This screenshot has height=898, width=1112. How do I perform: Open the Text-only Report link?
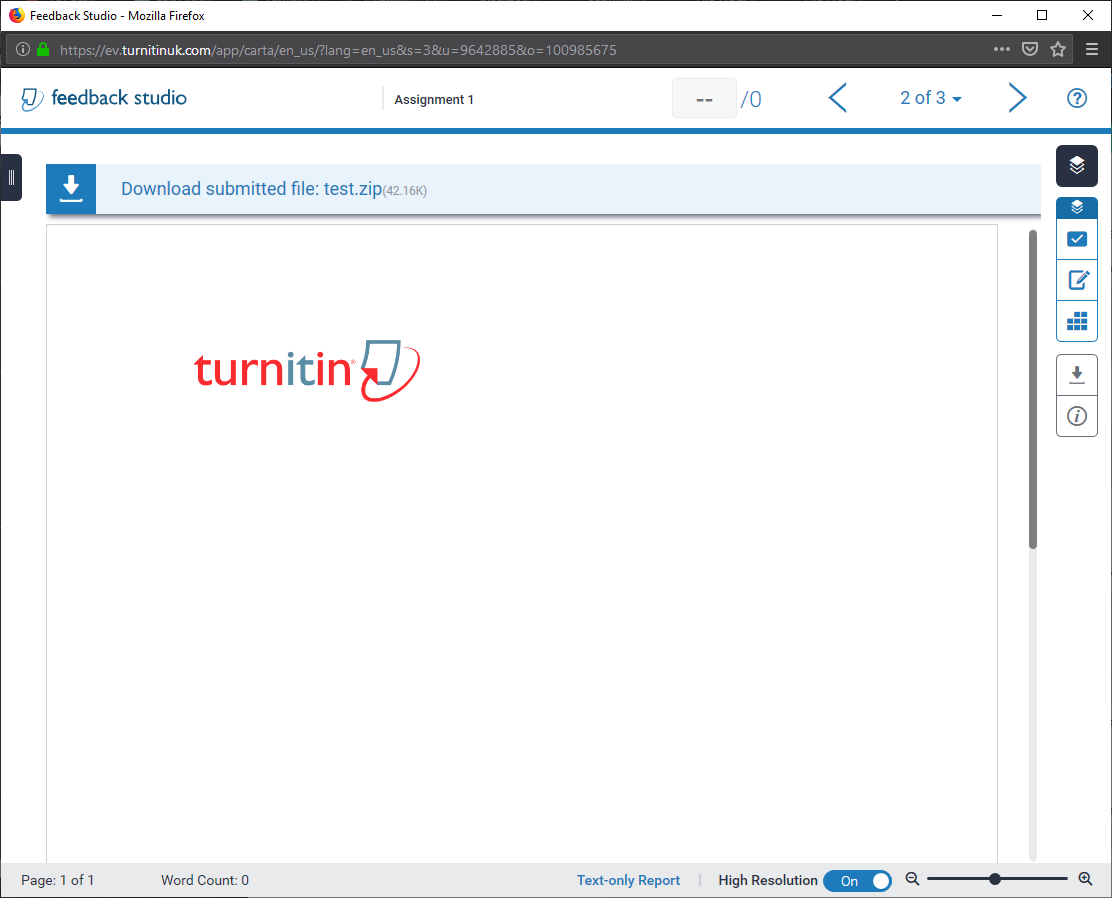pyautogui.click(x=628, y=880)
